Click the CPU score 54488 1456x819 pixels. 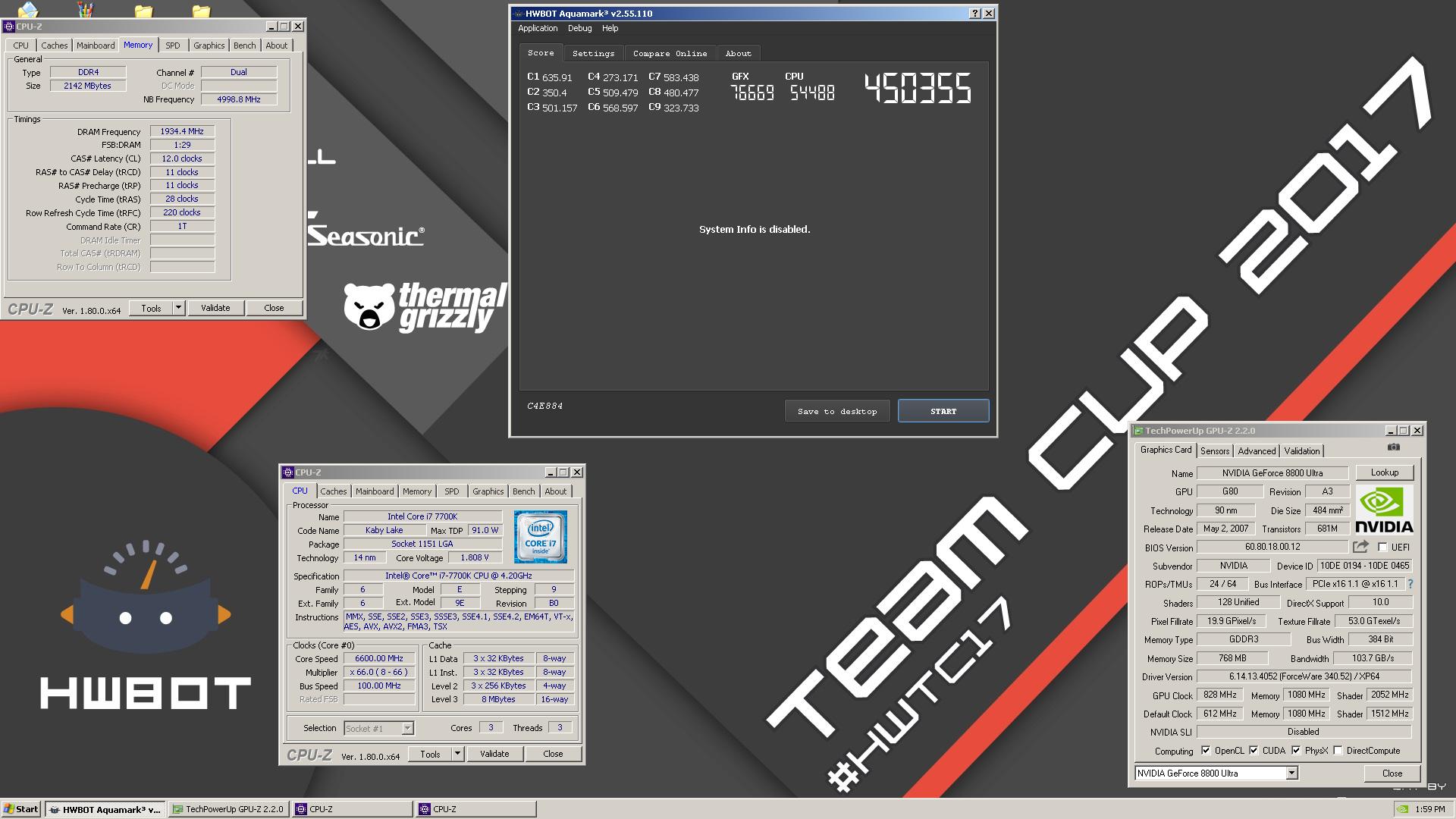click(812, 93)
